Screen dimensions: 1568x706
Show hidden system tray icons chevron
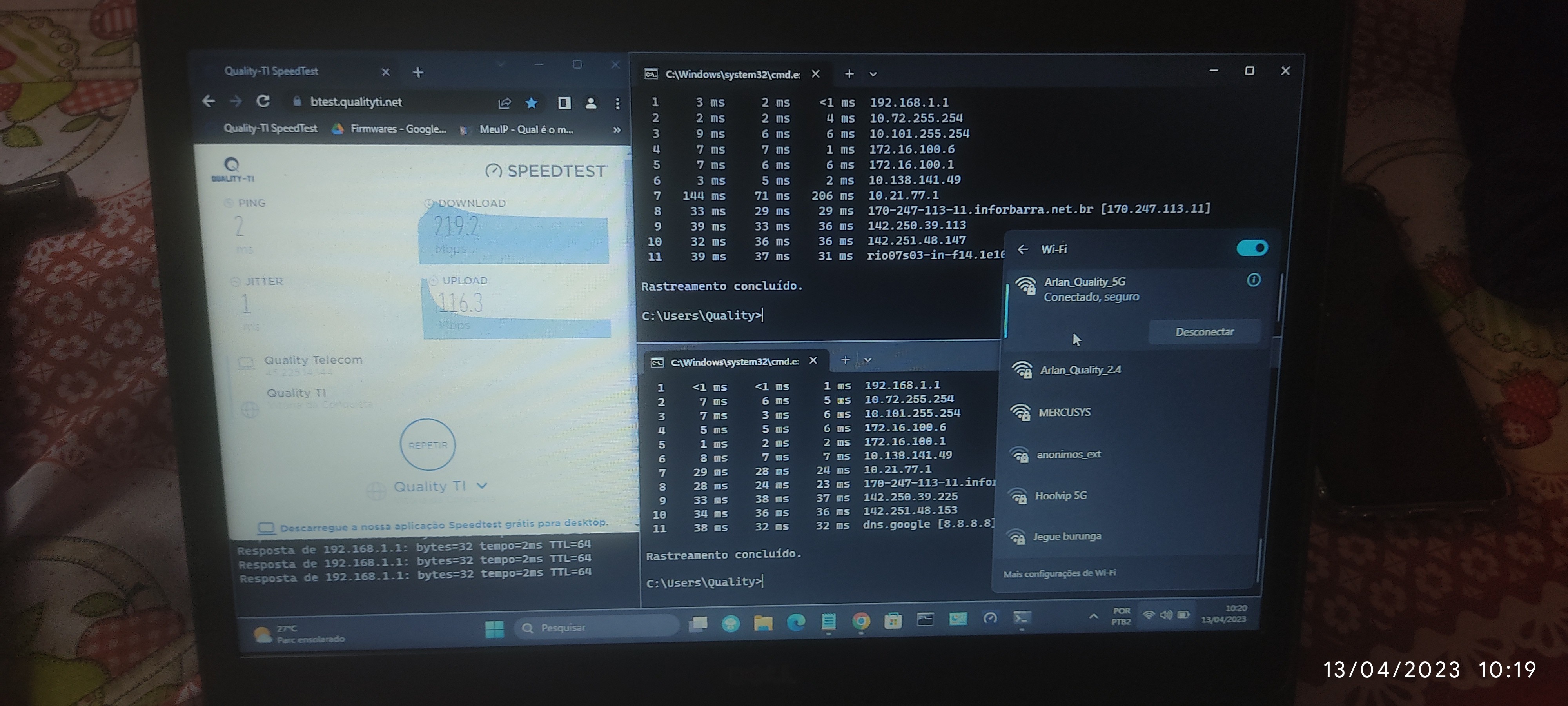click(1093, 616)
